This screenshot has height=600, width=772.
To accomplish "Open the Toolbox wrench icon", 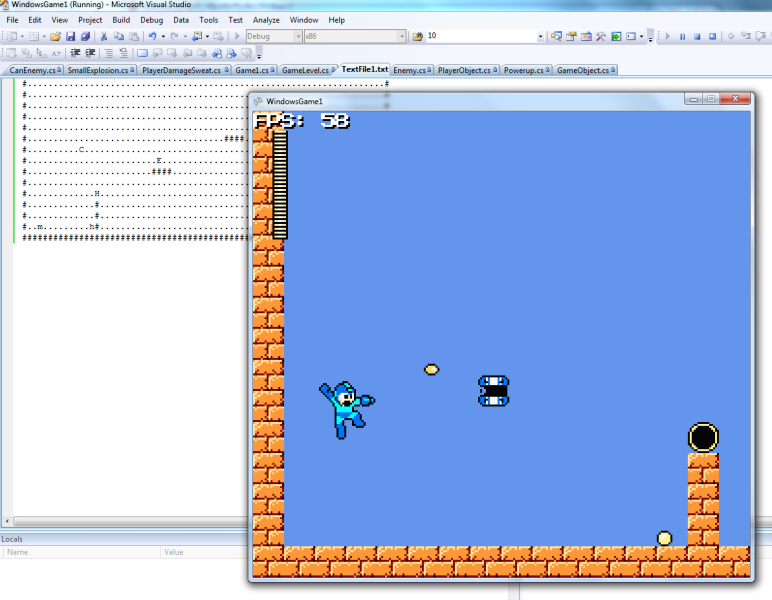I will [x=601, y=36].
